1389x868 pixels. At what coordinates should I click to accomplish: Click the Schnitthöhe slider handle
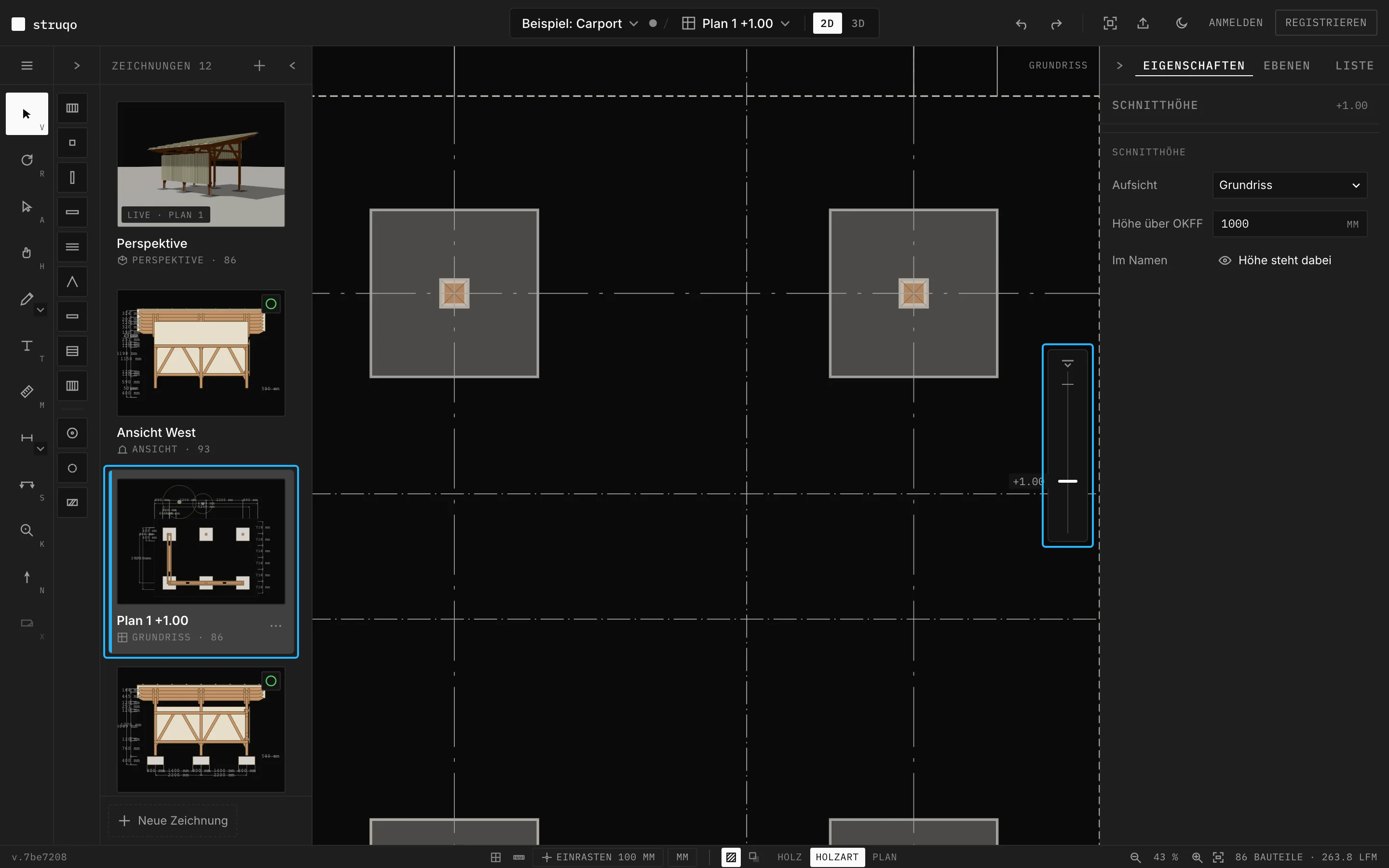click(1067, 481)
